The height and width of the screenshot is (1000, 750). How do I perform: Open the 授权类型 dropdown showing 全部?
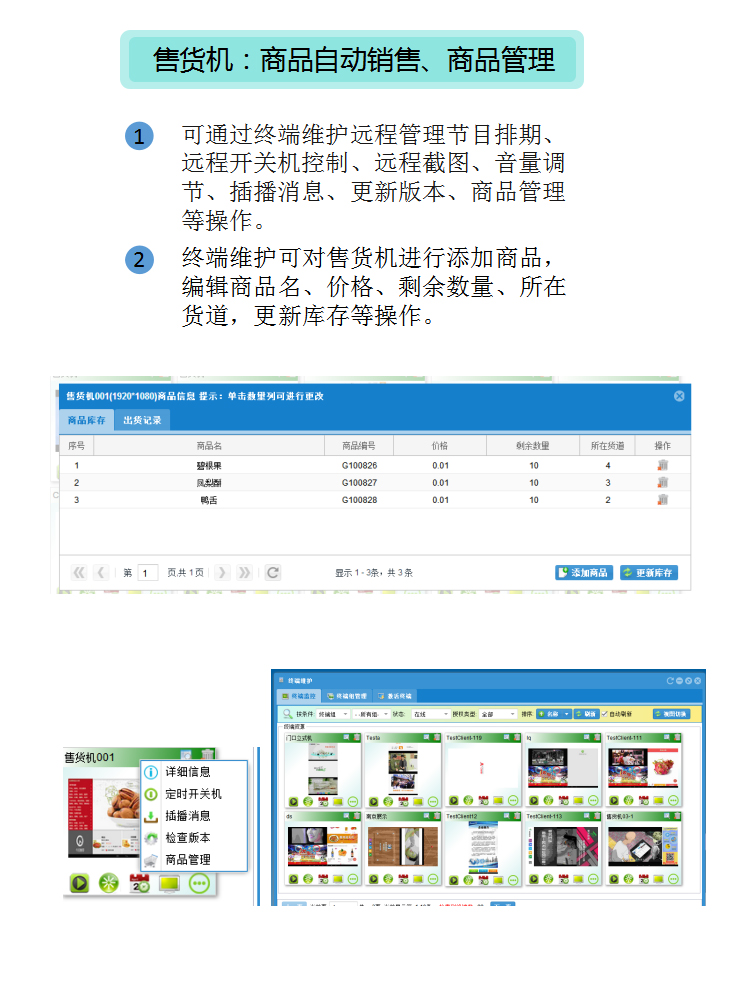[x=499, y=714]
